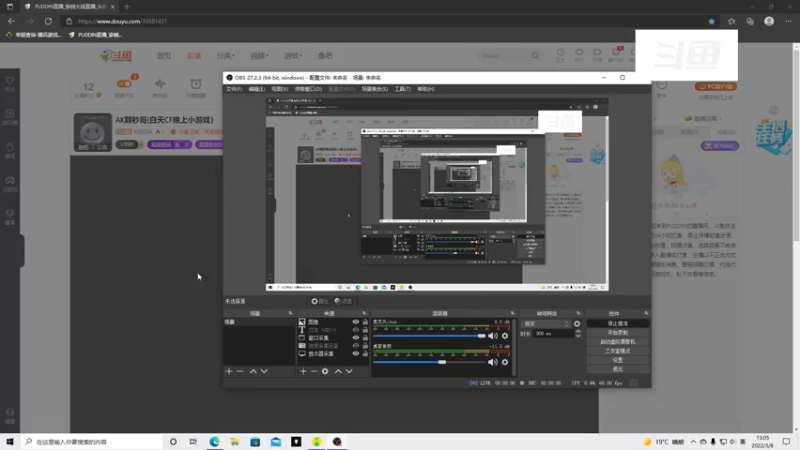Screen dimensions: 800x450
Task: Open File Explorer from the taskbar
Action: tap(235, 442)
